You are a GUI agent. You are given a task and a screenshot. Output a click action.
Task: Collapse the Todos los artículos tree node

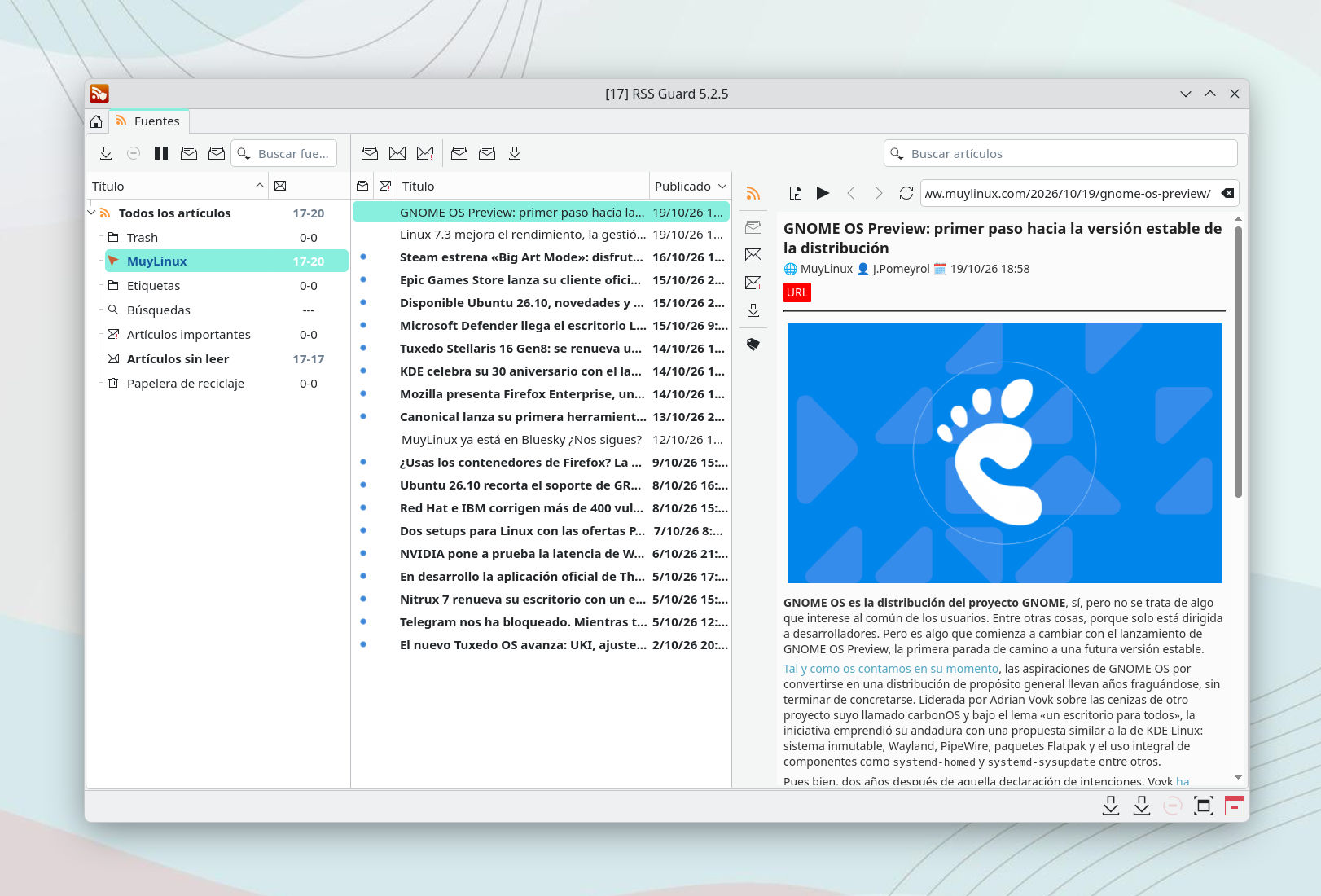click(x=91, y=213)
